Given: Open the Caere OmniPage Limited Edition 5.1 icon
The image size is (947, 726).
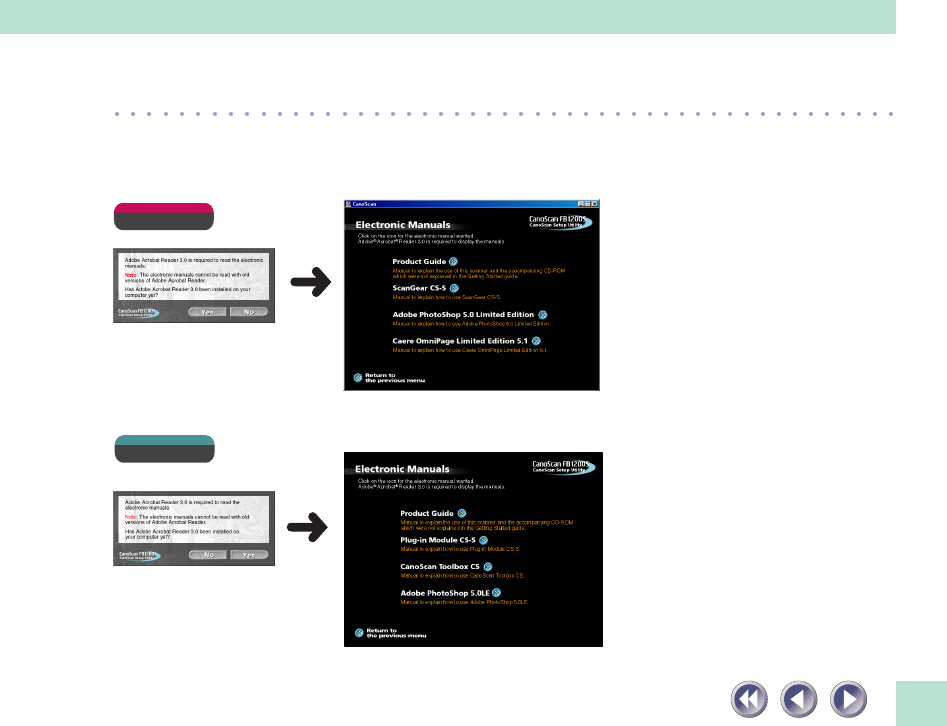Looking at the screenshot, I should click(536, 341).
